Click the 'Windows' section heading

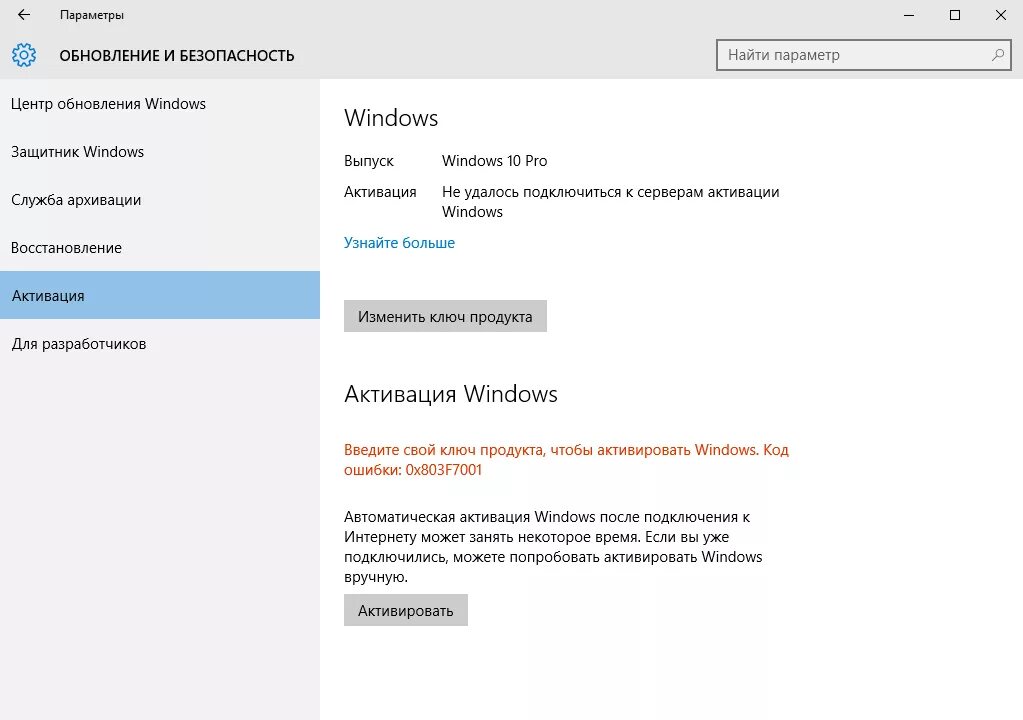(x=391, y=118)
